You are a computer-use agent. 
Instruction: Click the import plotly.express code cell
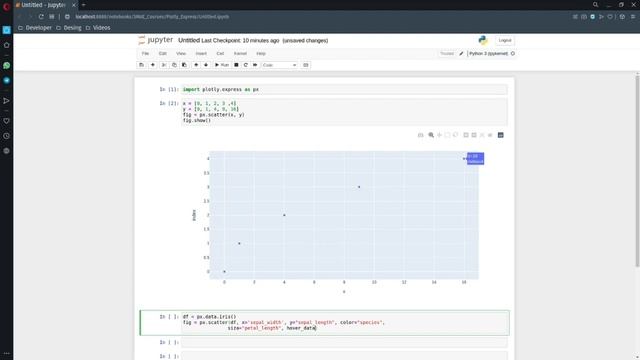click(344, 89)
